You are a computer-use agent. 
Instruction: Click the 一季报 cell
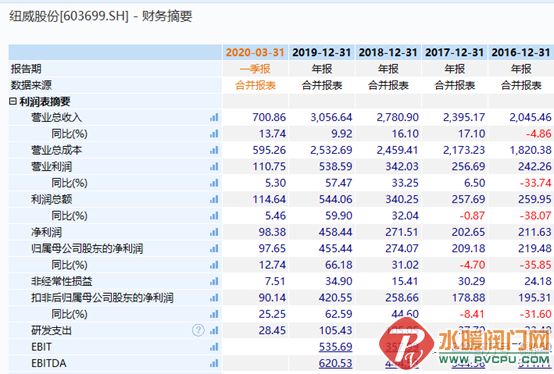point(255,69)
